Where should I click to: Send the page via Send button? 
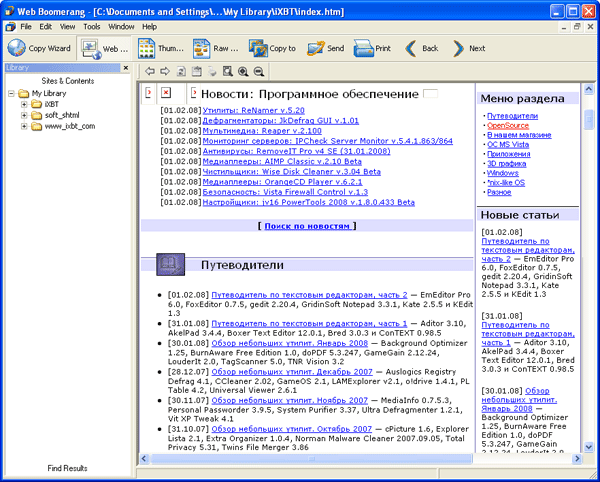coord(326,48)
